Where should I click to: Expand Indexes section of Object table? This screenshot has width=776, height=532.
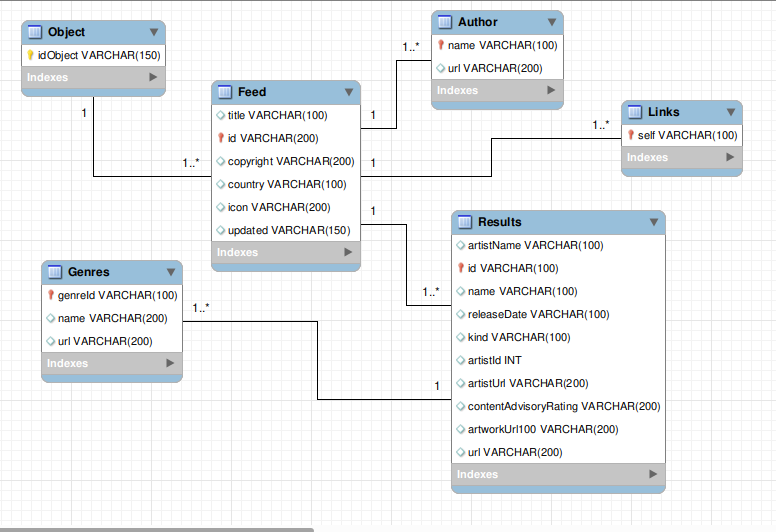pos(153,77)
